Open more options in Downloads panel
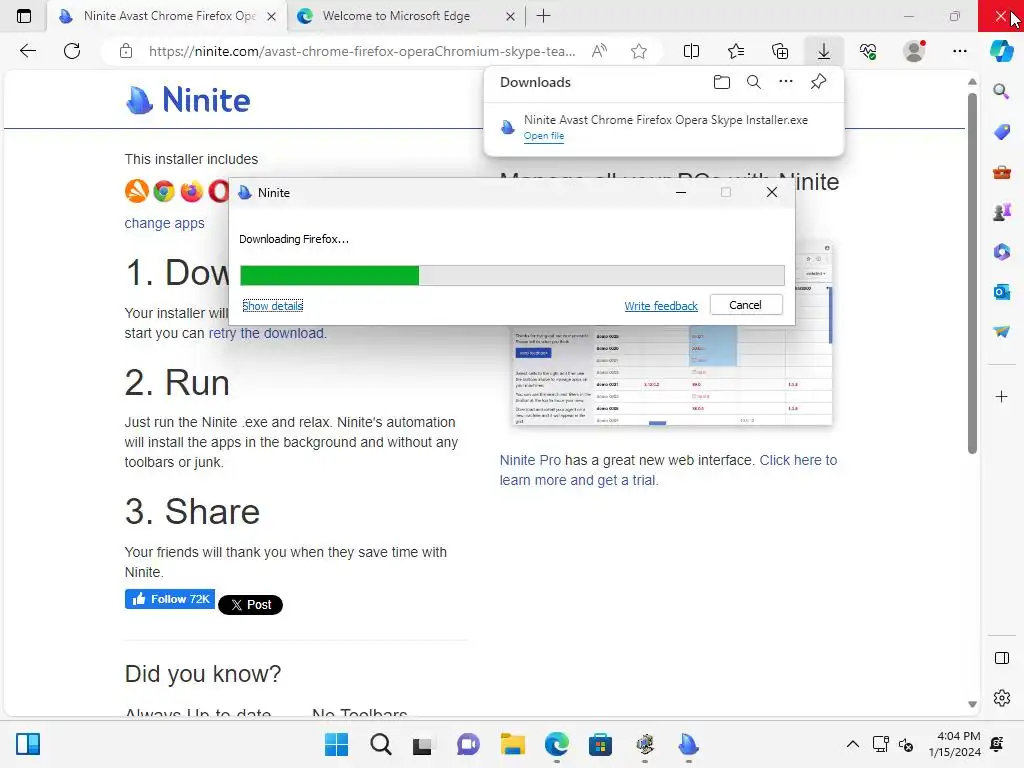This screenshot has width=1024, height=768. click(786, 82)
